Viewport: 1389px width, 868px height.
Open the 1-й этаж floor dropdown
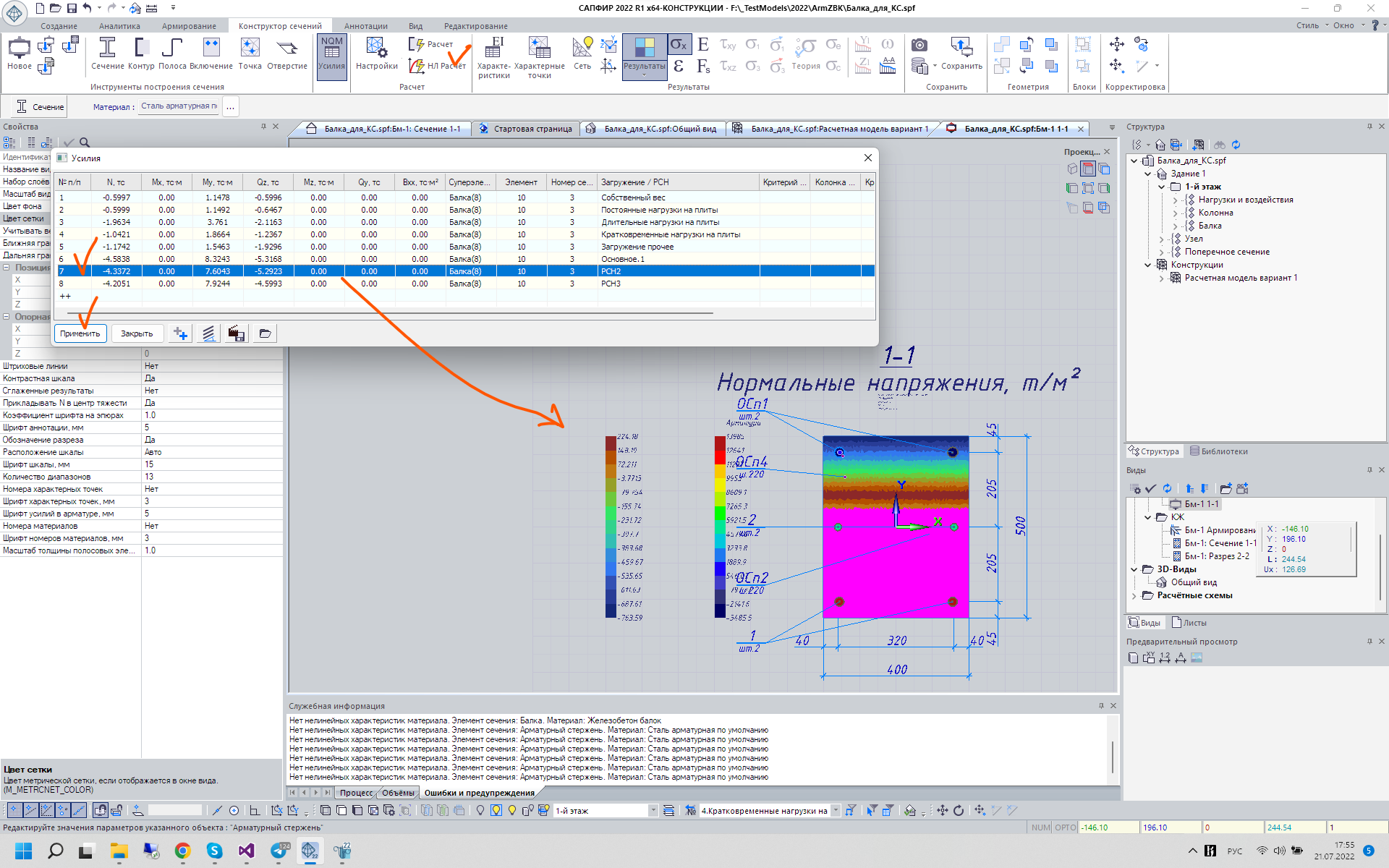(653, 811)
